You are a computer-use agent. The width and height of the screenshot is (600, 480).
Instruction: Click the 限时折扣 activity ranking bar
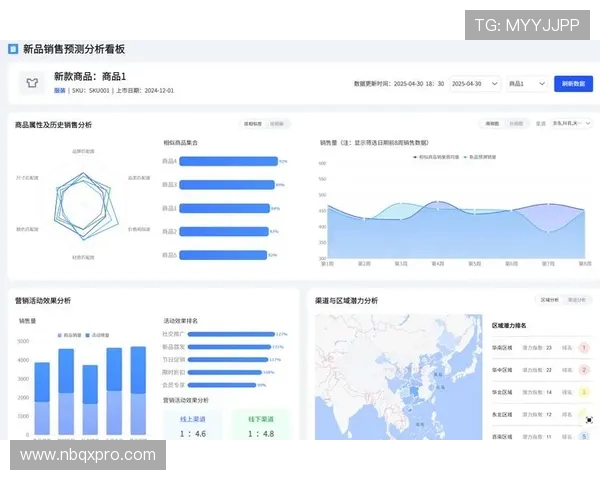click(225, 372)
